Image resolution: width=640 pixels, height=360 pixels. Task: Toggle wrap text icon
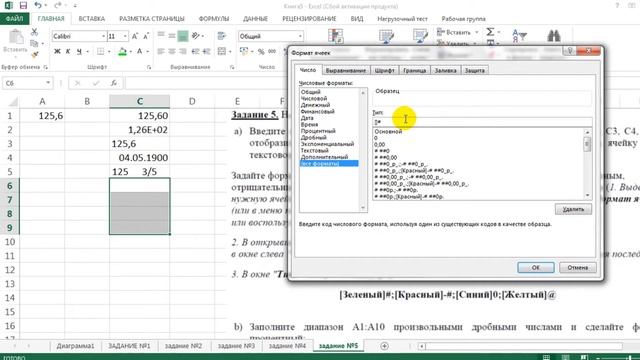point(222,36)
